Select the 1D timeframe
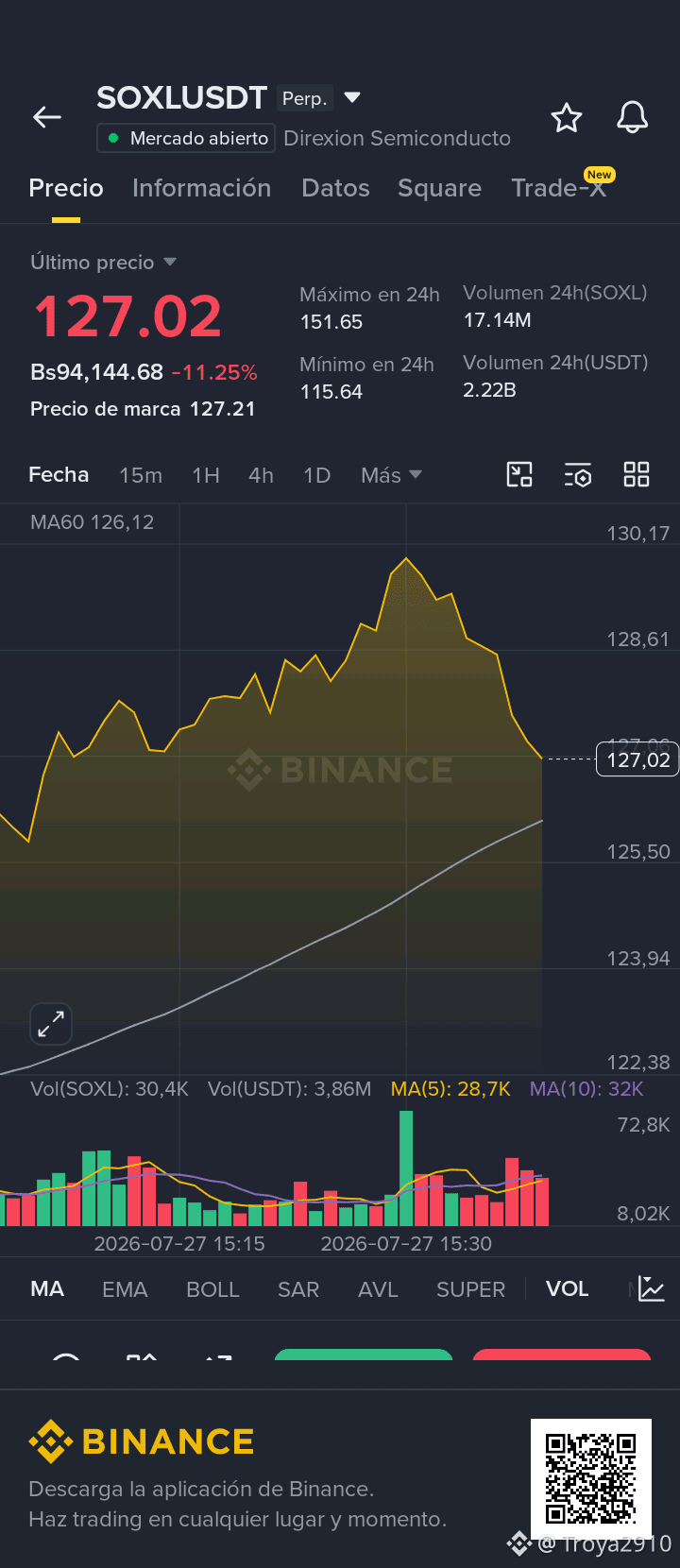The height and width of the screenshot is (1568, 680). click(x=317, y=475)
